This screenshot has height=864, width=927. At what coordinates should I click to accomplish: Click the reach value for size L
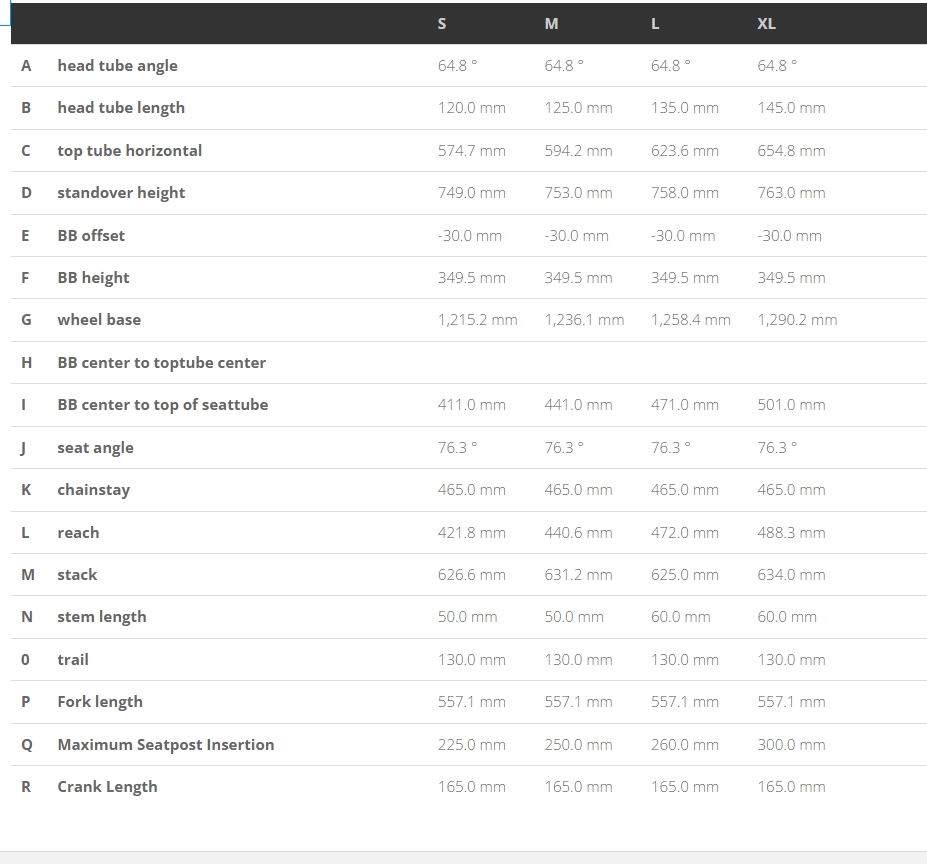coord(685,533)
